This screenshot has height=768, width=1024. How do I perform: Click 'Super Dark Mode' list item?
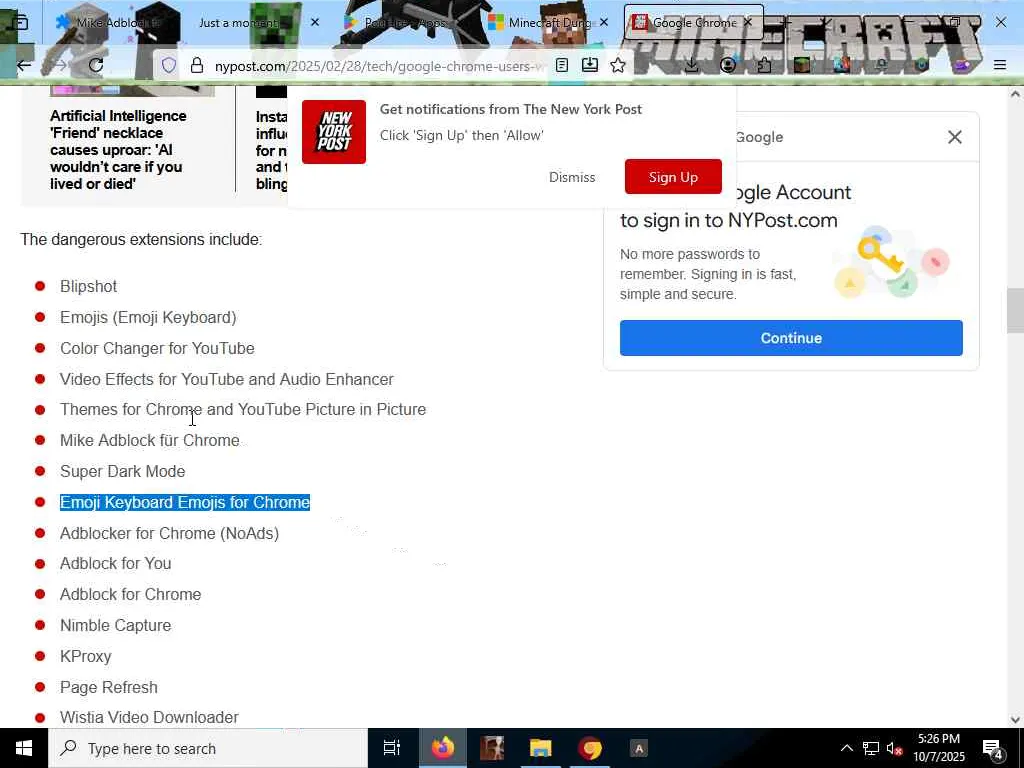click(123, 472)
